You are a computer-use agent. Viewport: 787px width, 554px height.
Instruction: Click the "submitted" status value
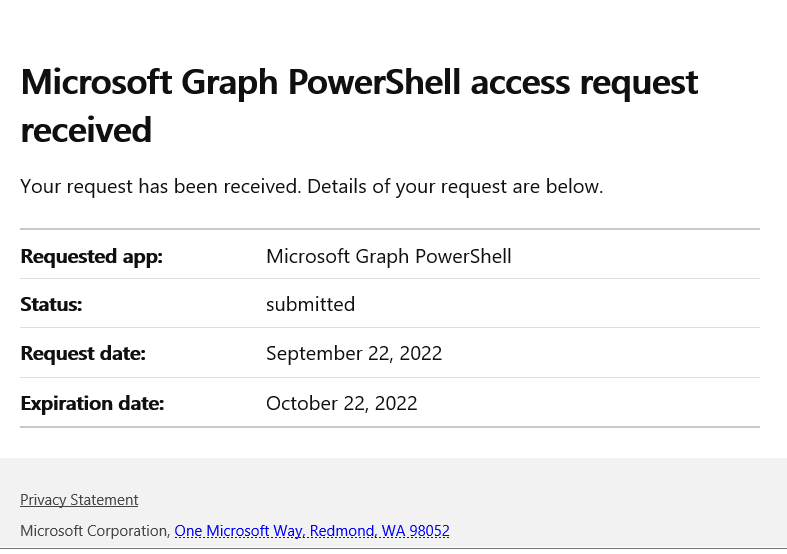(x=310, y=305)
